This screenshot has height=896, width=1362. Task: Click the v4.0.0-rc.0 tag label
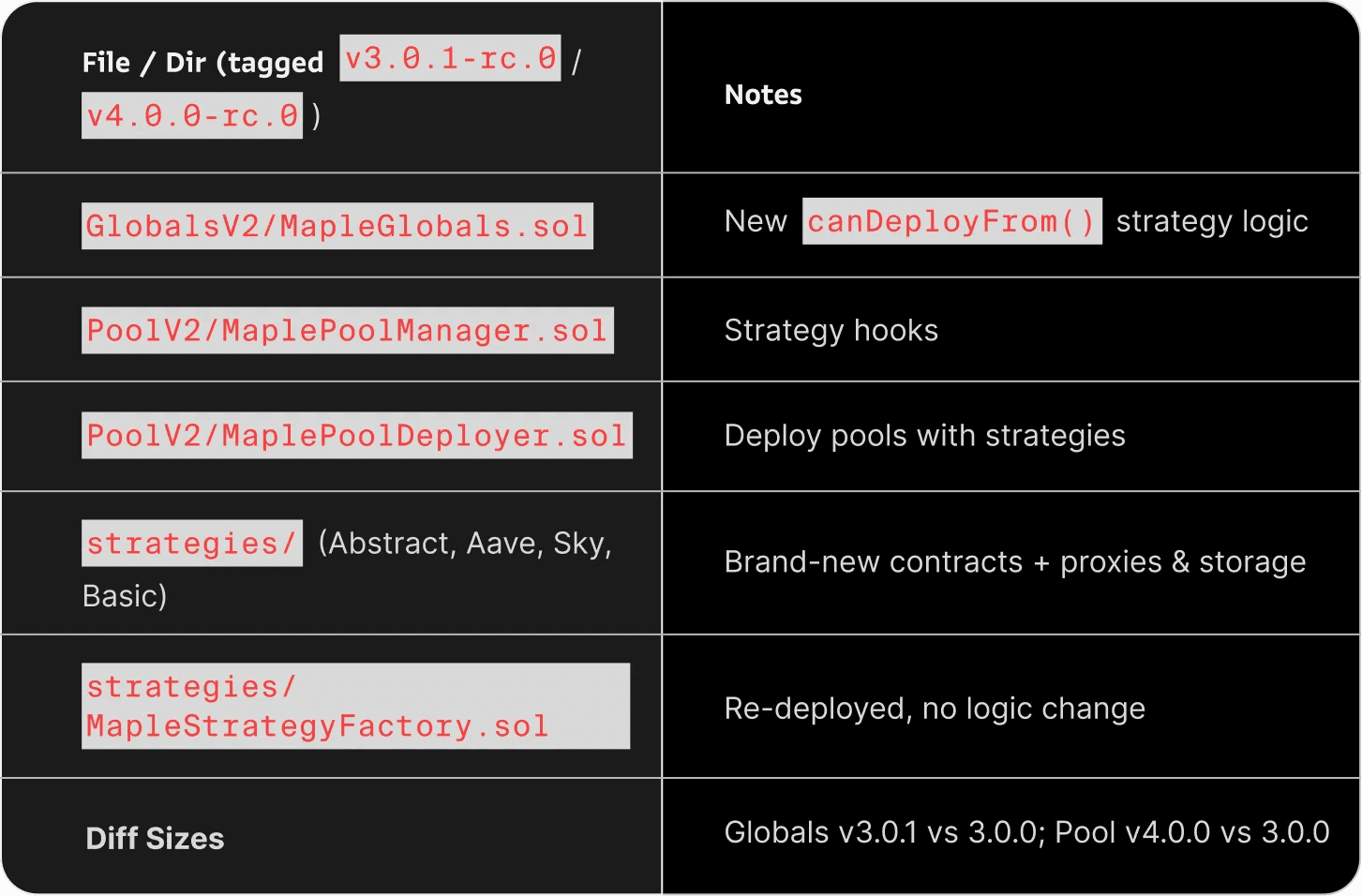pos(192,116)
